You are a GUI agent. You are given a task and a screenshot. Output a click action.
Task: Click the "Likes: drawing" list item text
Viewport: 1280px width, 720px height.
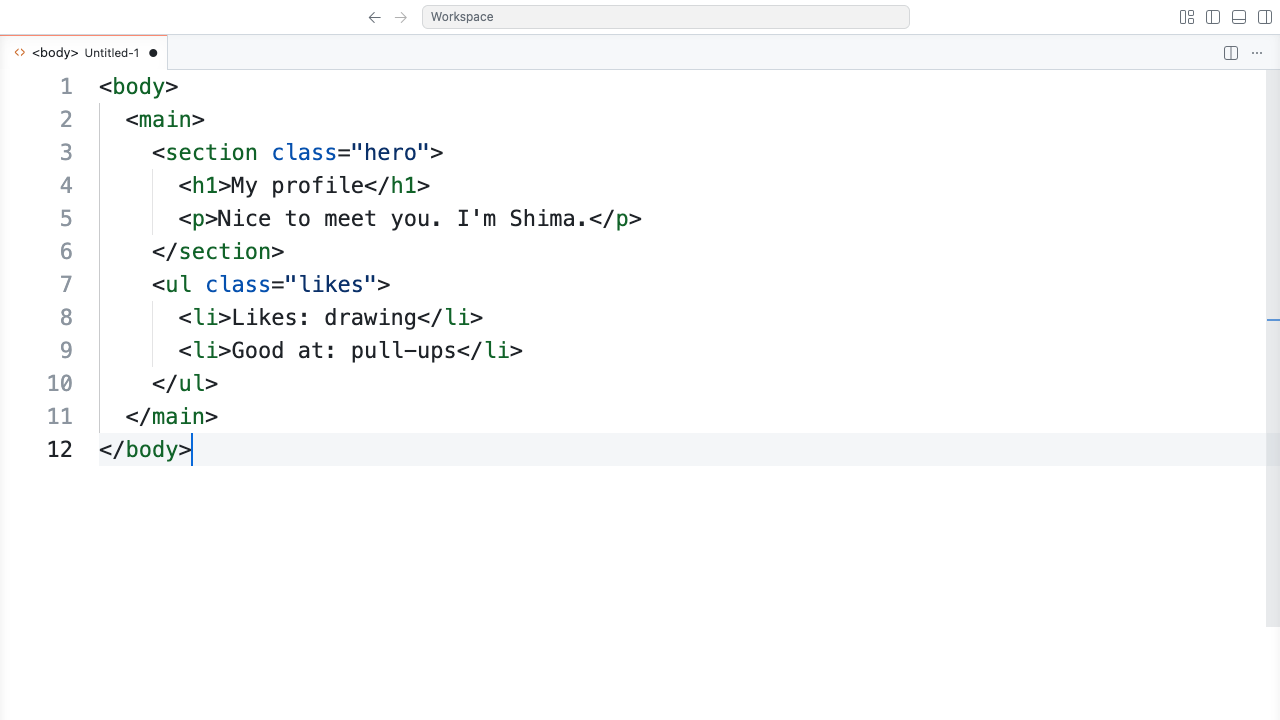tap(324, 318)
